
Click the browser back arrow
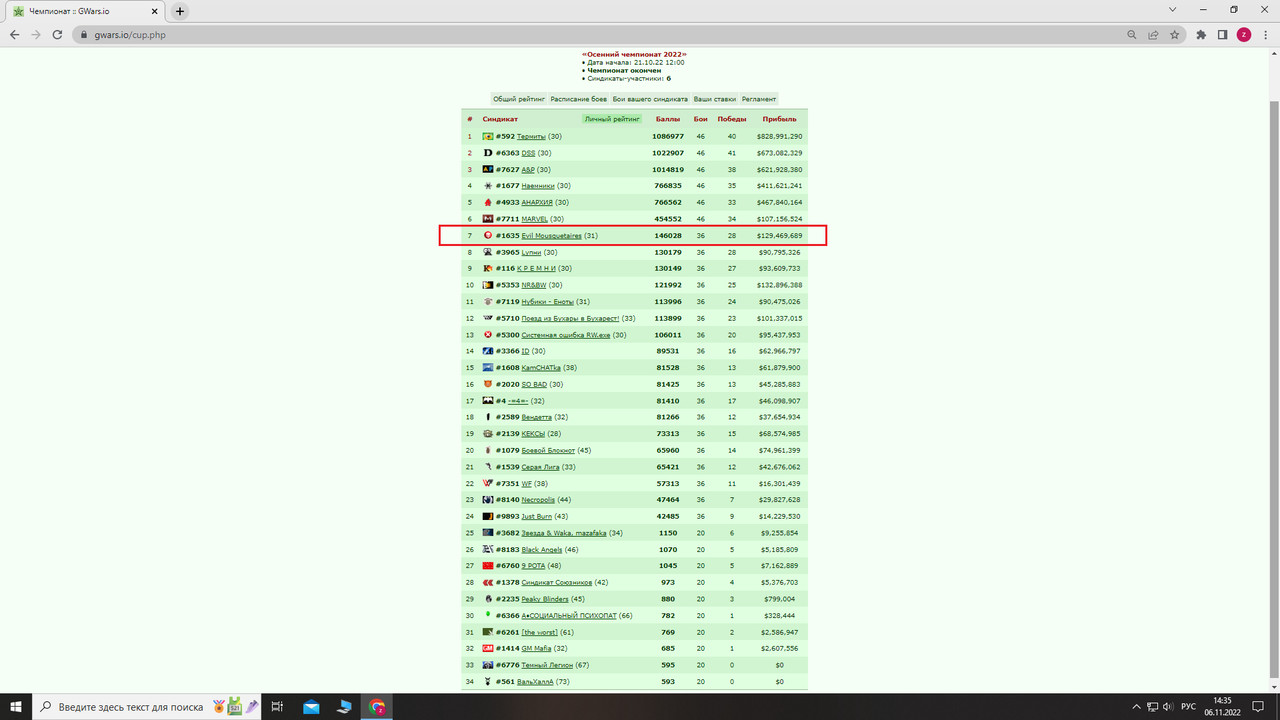point(14,34)
